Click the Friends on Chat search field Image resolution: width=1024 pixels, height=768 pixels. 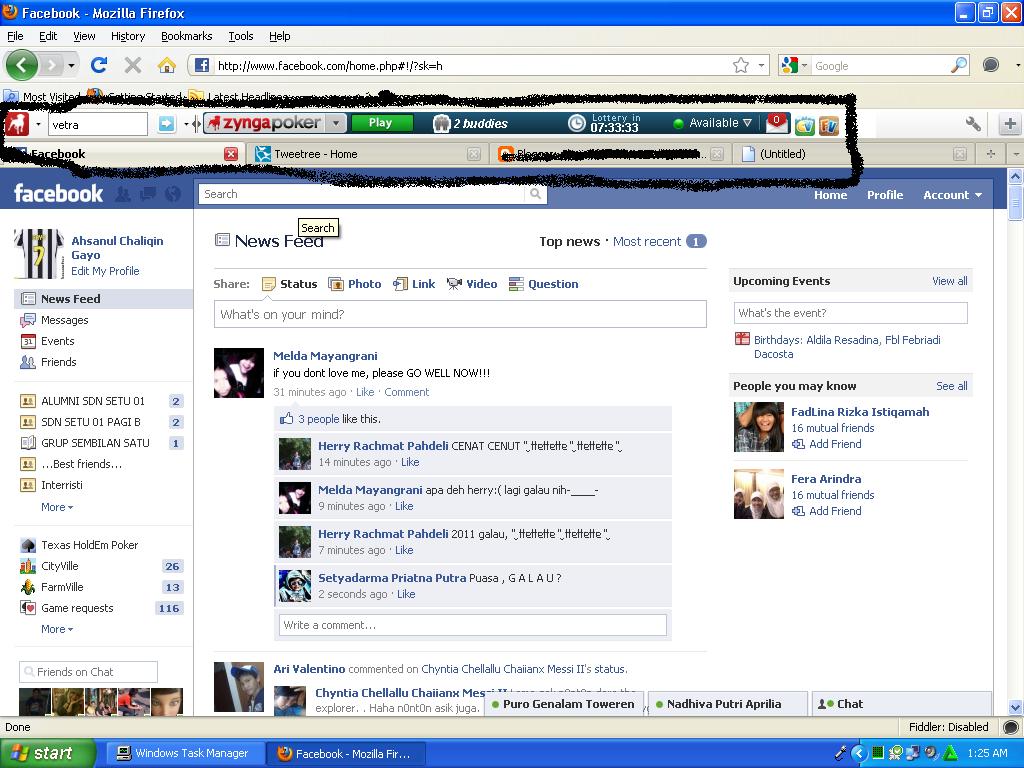88,672
